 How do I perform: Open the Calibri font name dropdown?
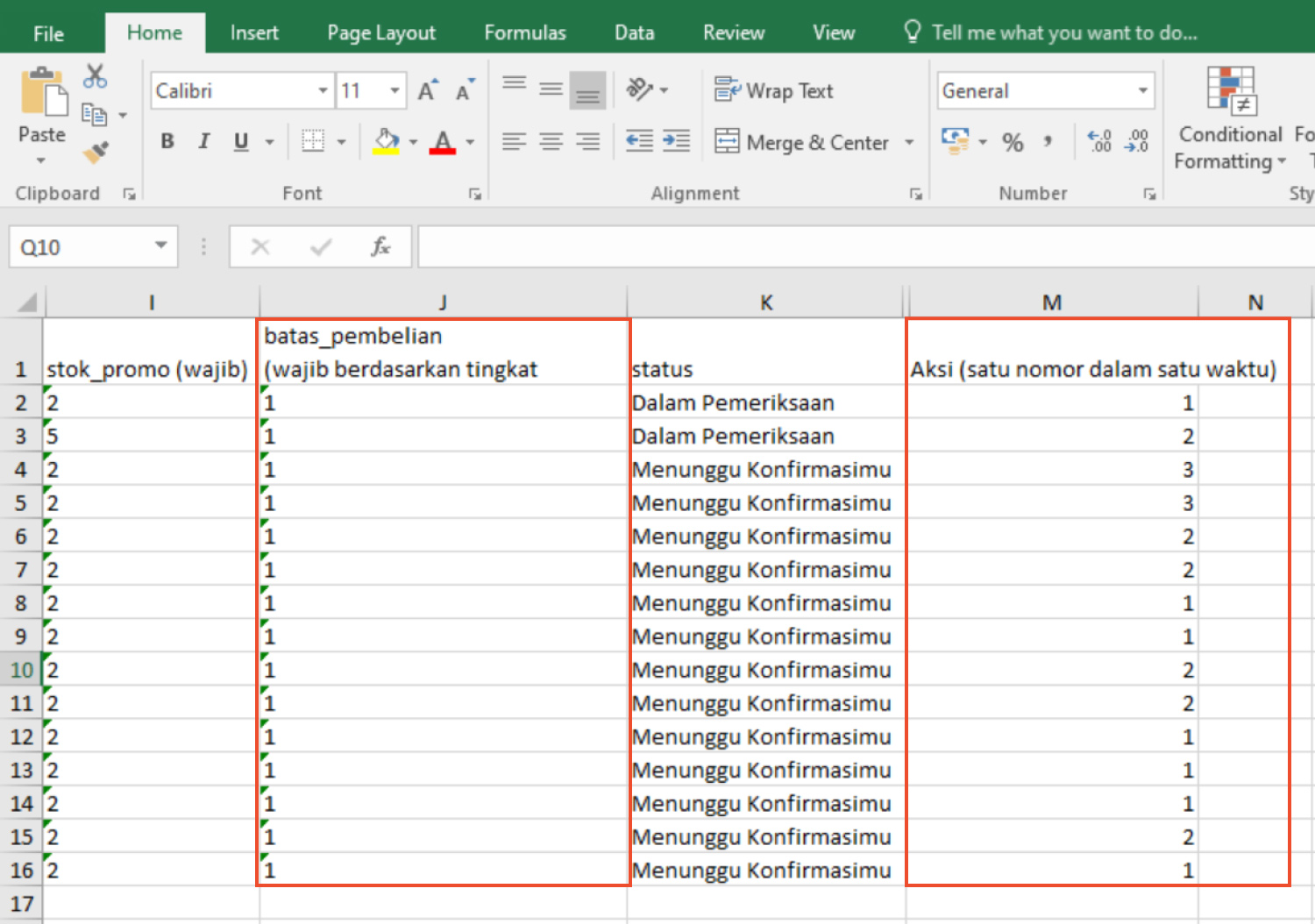pyautogui.click(x=323, y=91)
